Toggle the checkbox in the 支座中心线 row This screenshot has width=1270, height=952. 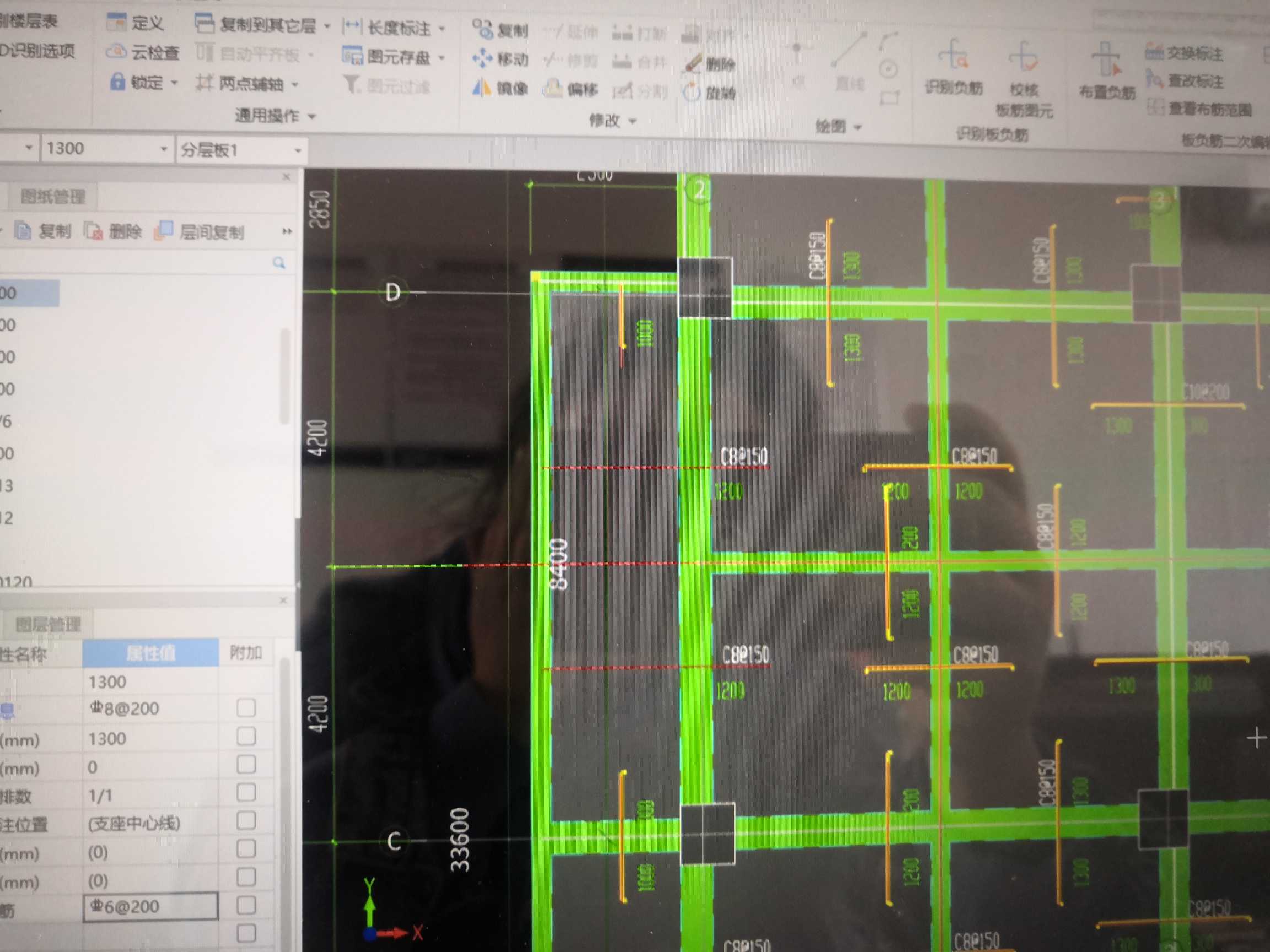246,822
